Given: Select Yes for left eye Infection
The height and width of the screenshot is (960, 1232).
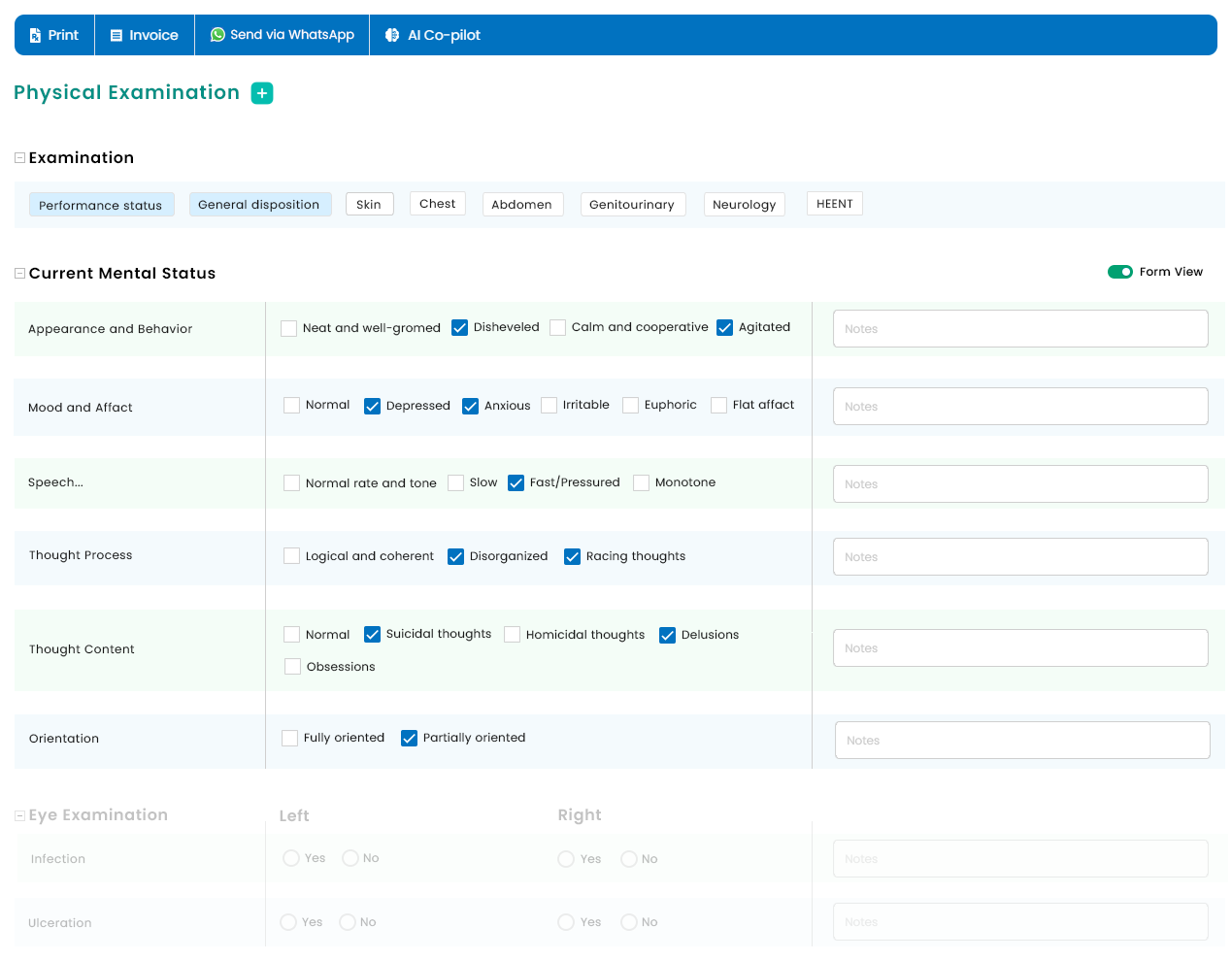Looking at the screenshot, I should tap(291, 858).
